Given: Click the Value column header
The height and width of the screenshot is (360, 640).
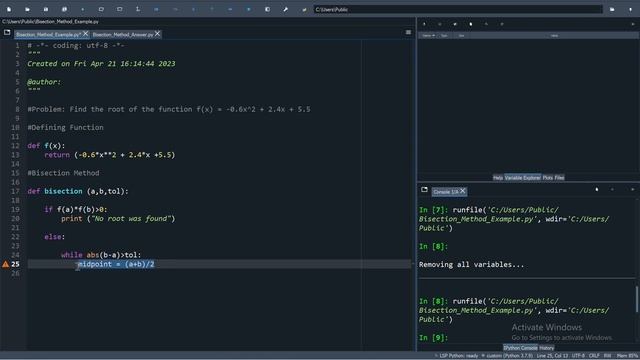Looking at the screenshot, I should pos(554,36).
